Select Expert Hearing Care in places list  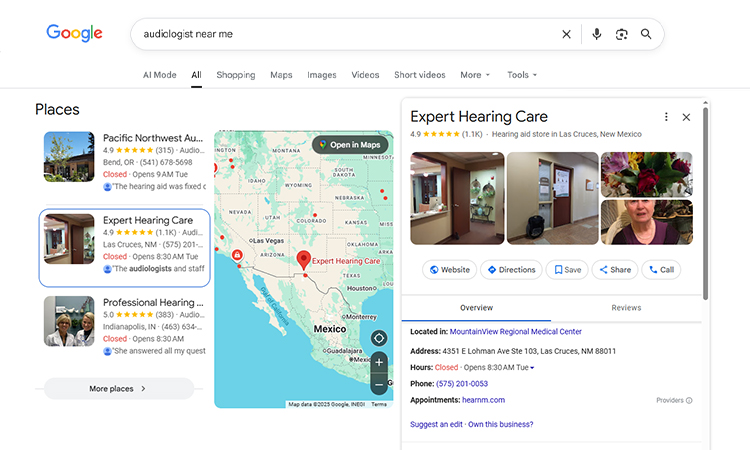click(x=124, y=248)
